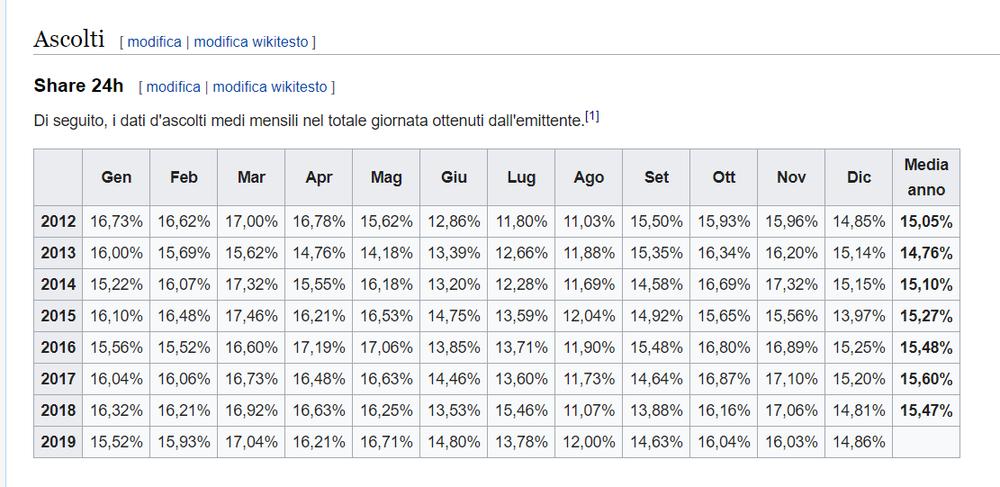1000x487 pixels.
Task: Select the 2017 yearly average 15,60% cell
Action: [x=925, y=378]
